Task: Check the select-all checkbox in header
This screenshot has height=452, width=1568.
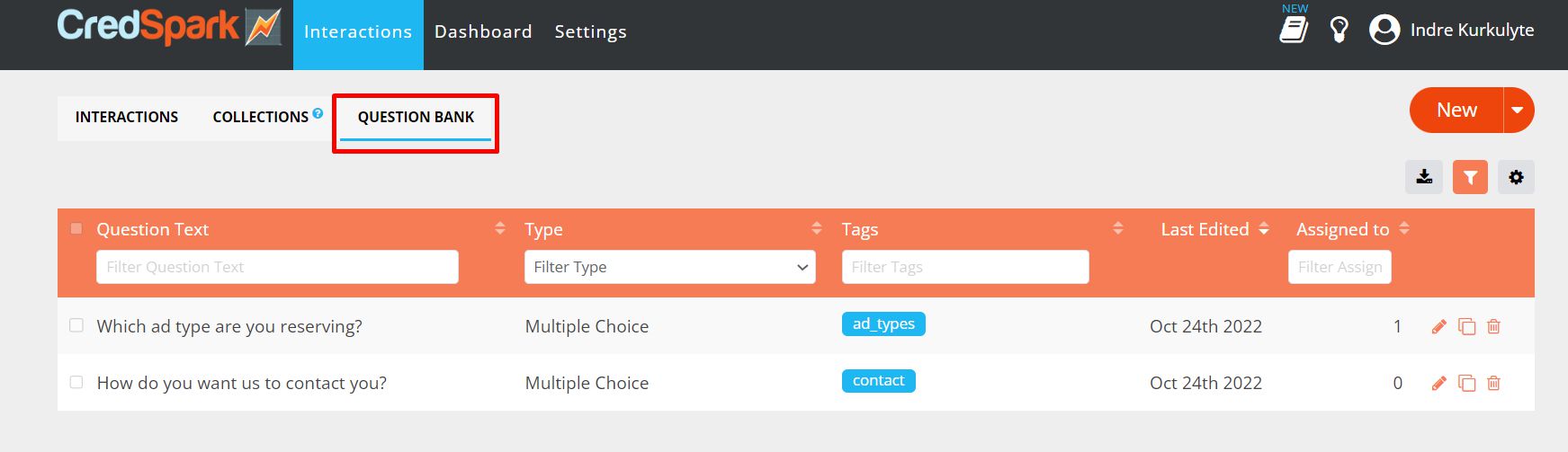Action: [76, 228]
